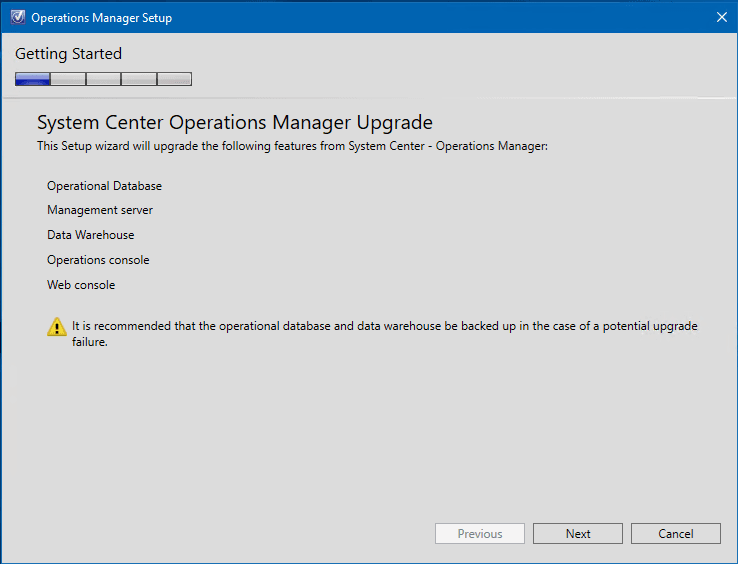Click the first blue progress step segment

tap(32, 79)
